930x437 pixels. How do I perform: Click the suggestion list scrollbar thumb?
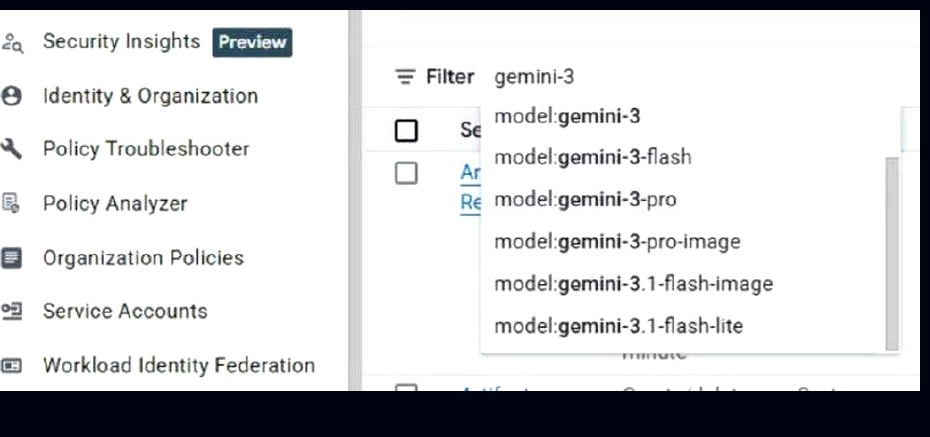pyautogui.click(x=892, y=254)
